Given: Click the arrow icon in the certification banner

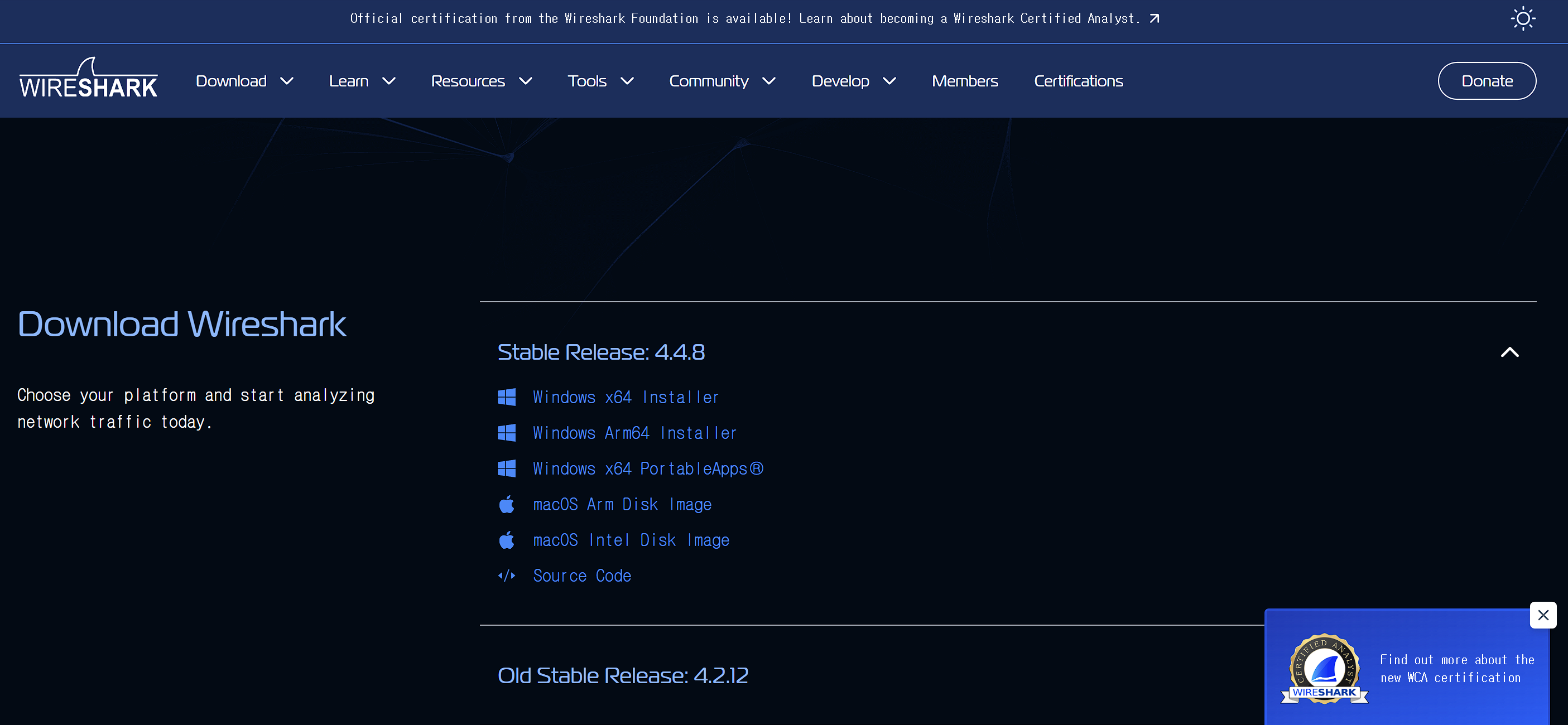Looking at the screenshot, I should click(1154, 19).
